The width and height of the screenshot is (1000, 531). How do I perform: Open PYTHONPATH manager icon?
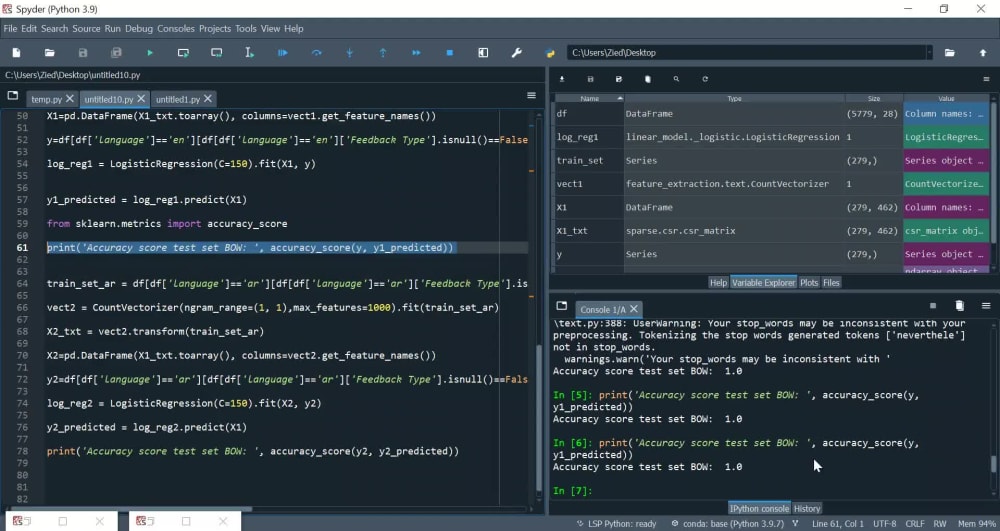coord(550,53)
